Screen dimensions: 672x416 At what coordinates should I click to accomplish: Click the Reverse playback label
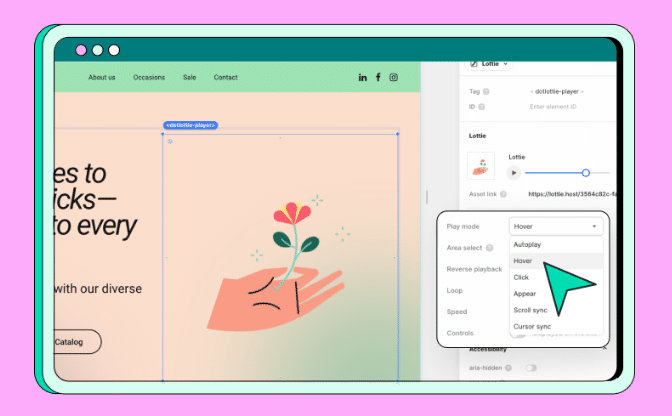coord(474,269)
